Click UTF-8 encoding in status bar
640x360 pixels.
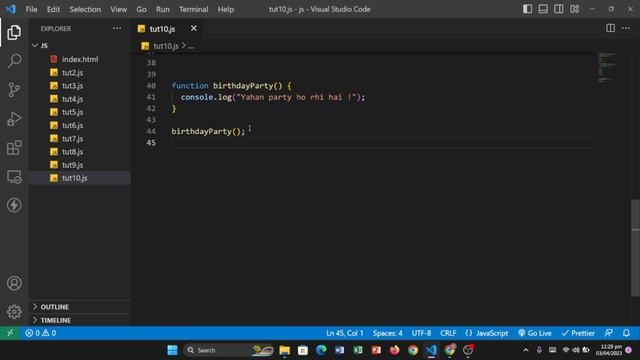pyautogui.click(x=421, y=333)
